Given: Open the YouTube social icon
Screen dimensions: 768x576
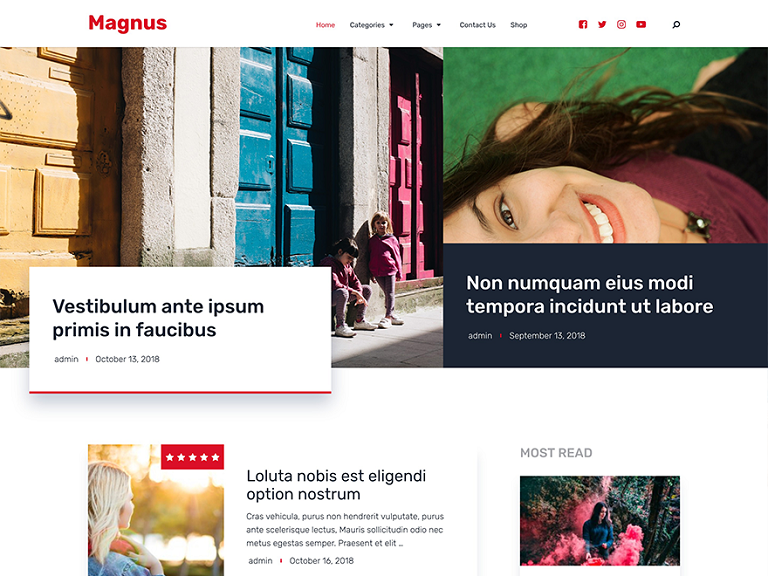Looking at the screenshot, I should click(x=641, y=24).
